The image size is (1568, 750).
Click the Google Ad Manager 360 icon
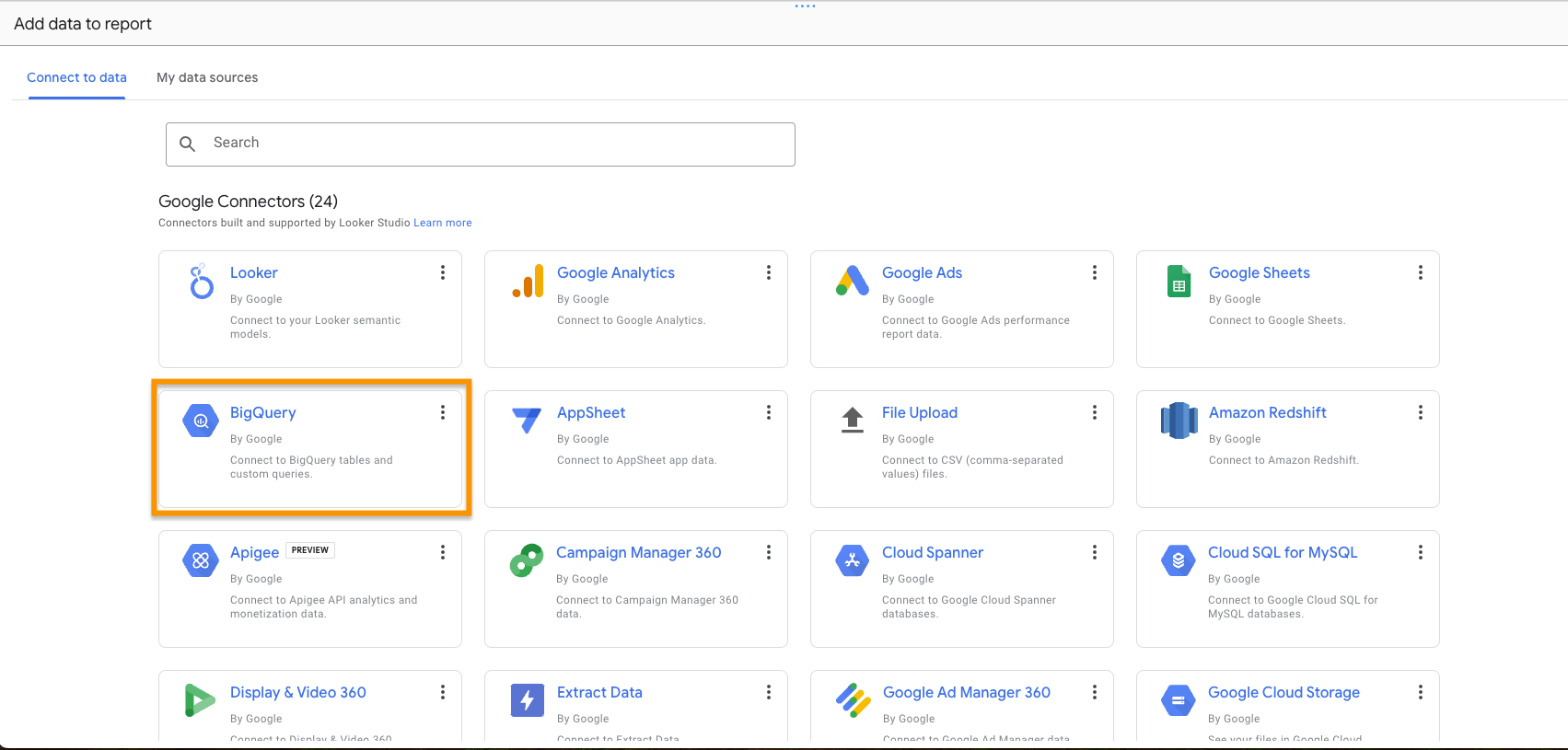[854, 700]
